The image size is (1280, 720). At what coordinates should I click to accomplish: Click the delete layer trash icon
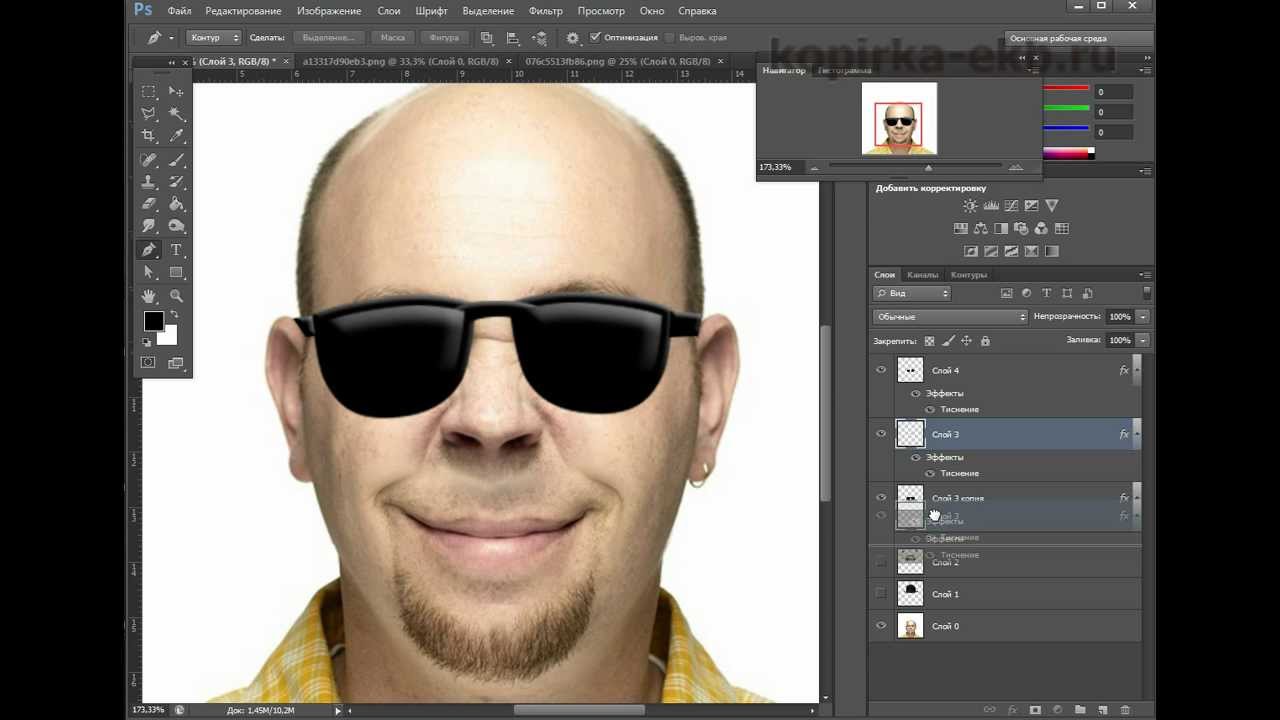(1125, 710)
